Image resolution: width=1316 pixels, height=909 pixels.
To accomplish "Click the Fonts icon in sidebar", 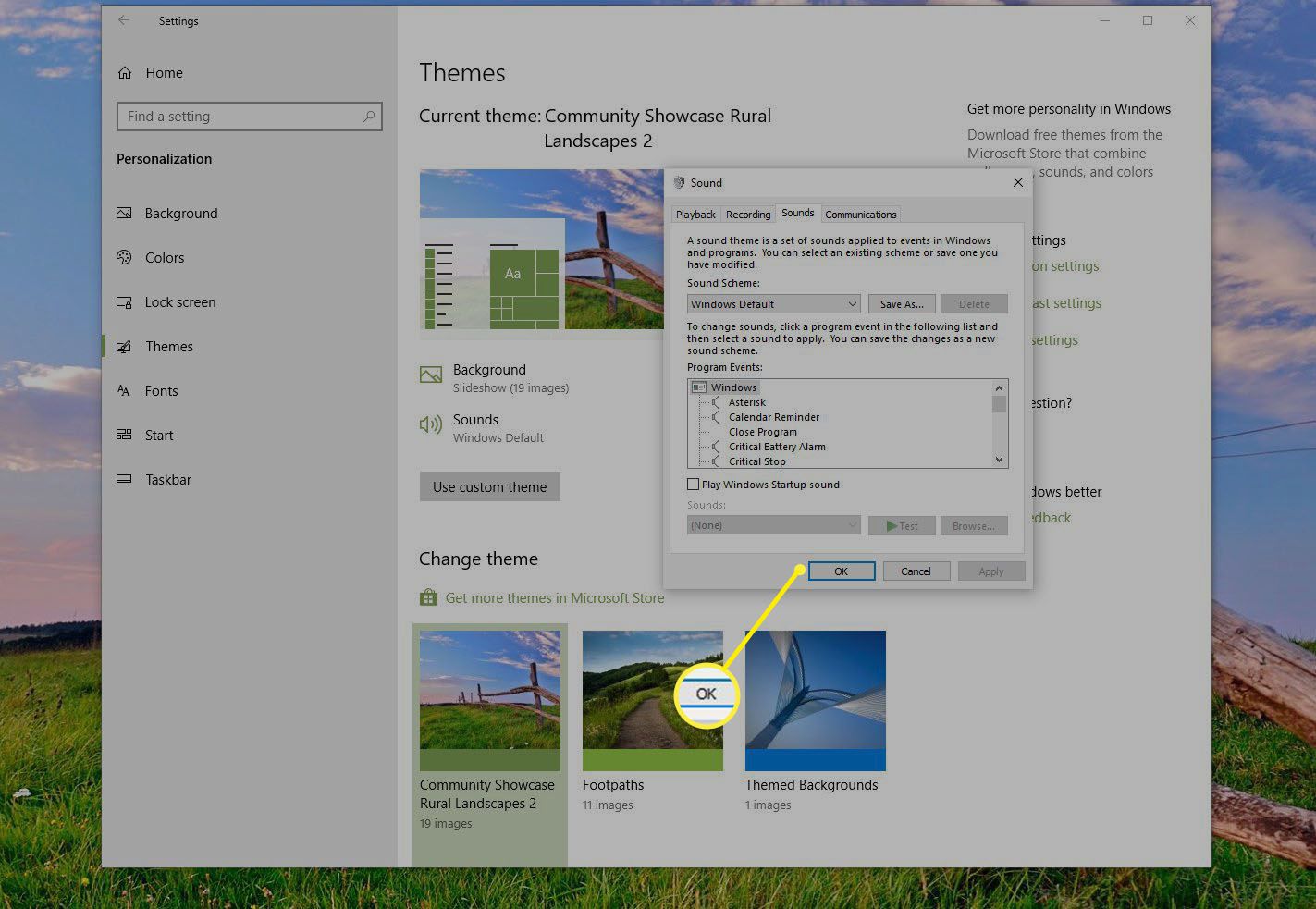I will point(124,391).
